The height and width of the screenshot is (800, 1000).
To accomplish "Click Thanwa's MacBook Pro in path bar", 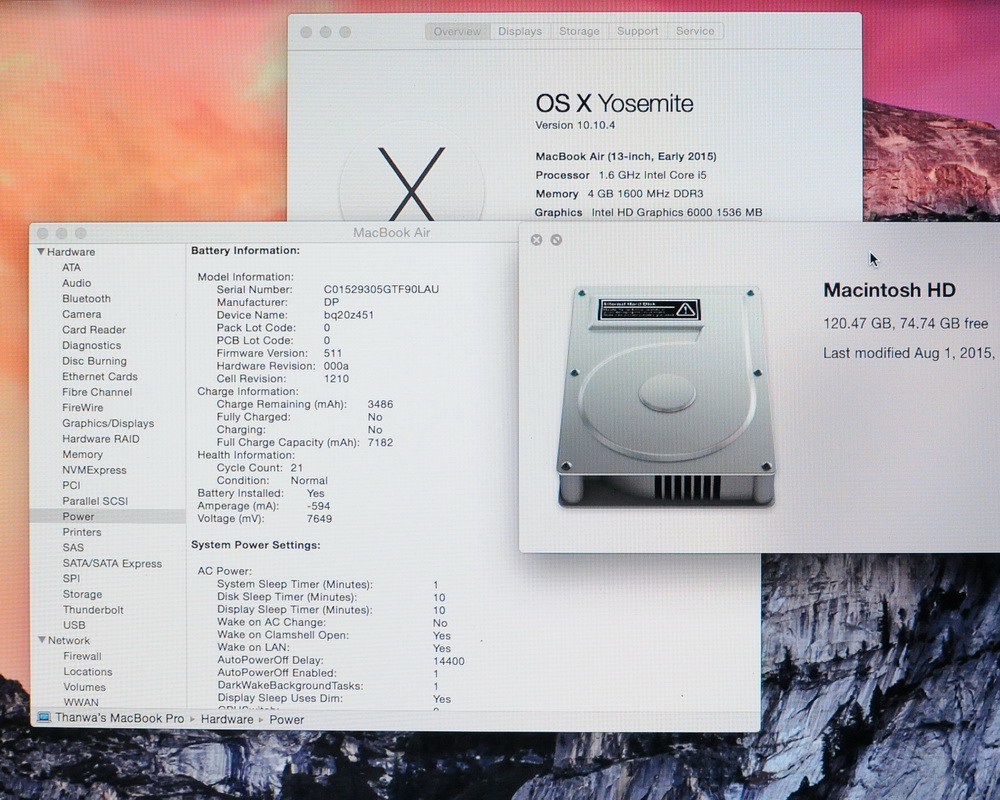I will coord(119,718).
